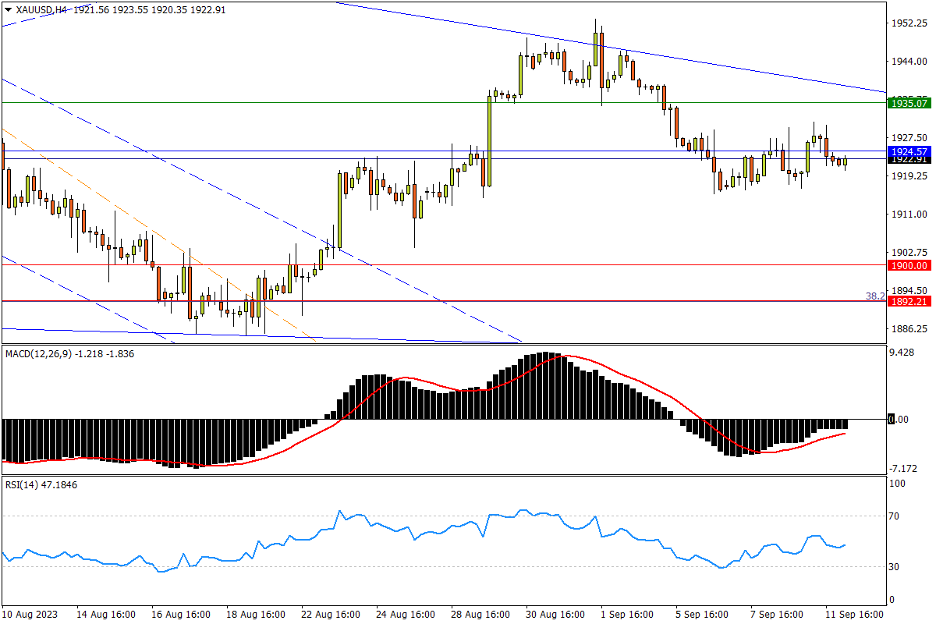
Task: Click the RSI(14) indicator label
Action: click(26, 484)
